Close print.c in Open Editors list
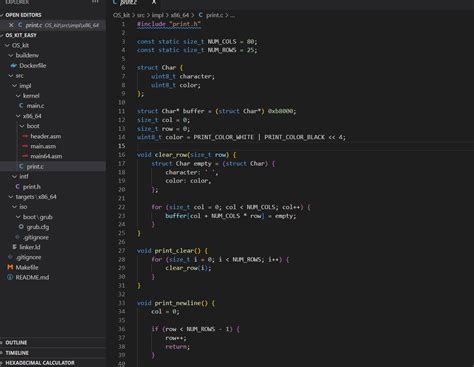This screenshot has width=474, height=367. pos(11,25)
